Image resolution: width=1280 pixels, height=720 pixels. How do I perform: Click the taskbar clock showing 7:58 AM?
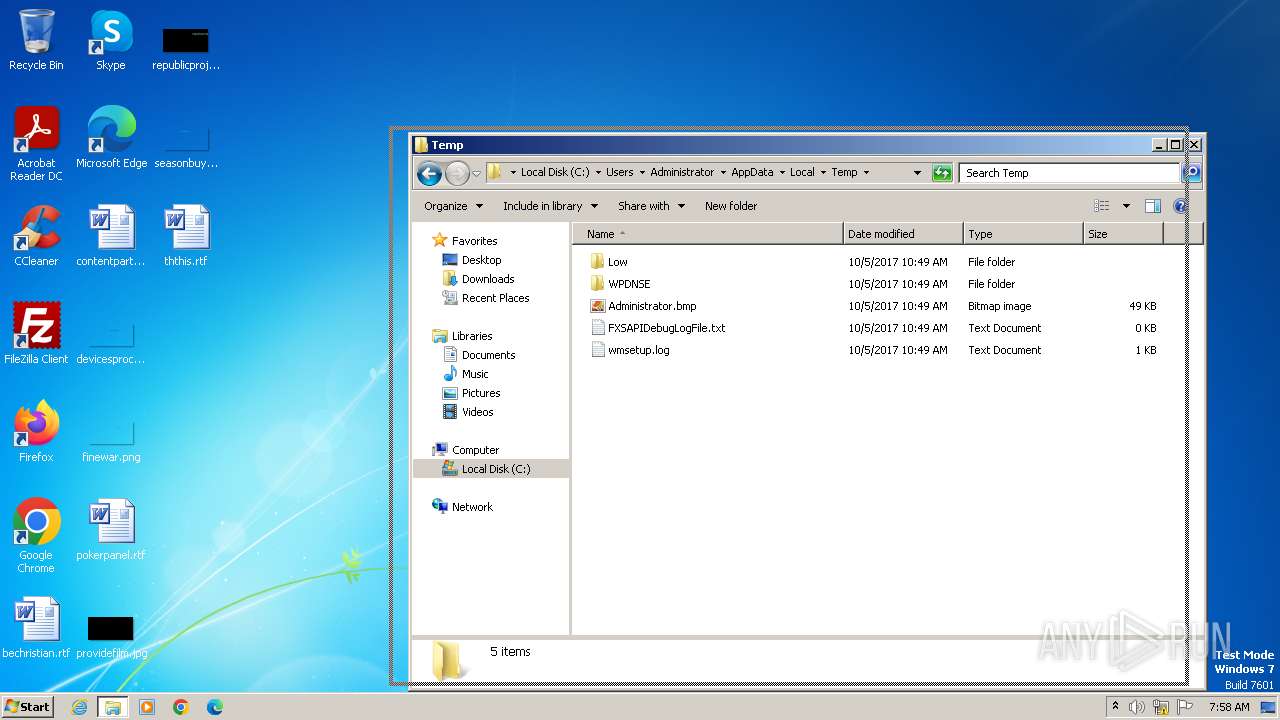tap(1229, 707)
